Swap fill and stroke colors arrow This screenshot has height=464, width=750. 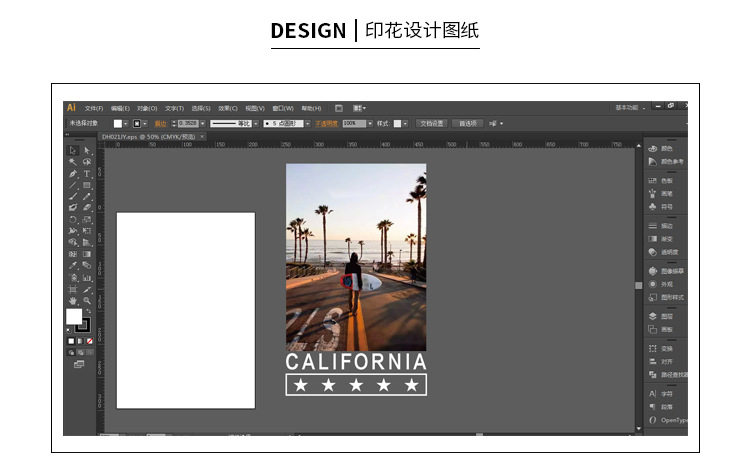tap(88, 311)
